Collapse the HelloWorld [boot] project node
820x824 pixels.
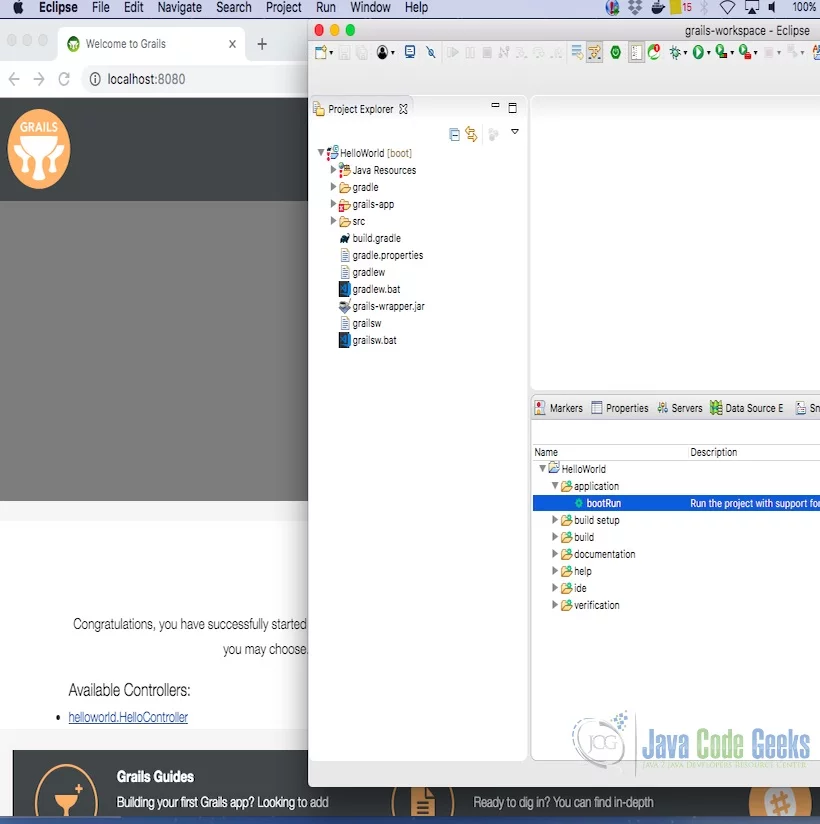point(321,152)
